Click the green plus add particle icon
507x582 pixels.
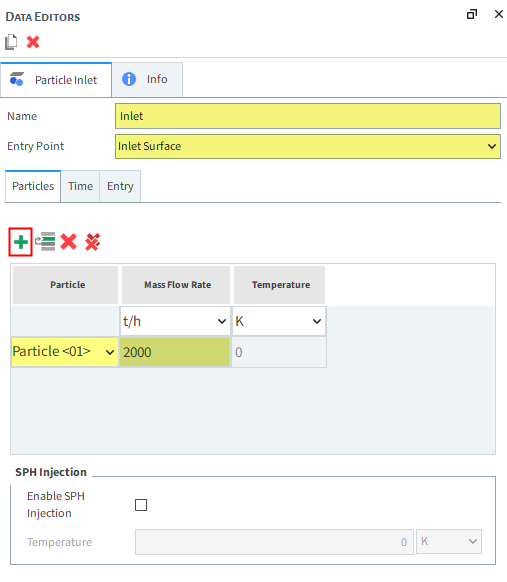point(21,242)
